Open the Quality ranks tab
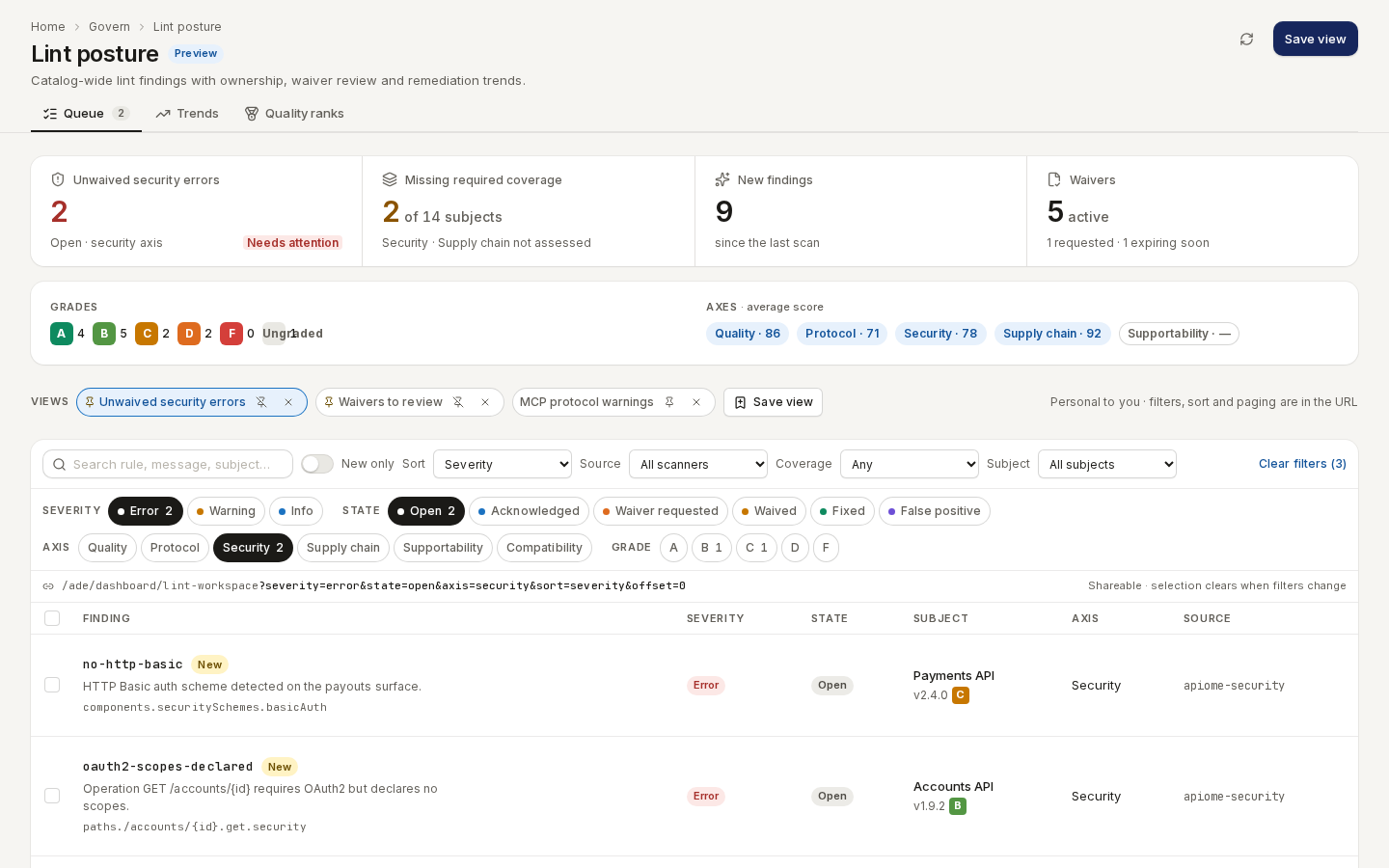Image resolution: width=1389 pixels, height=868 pixels. 294,114
